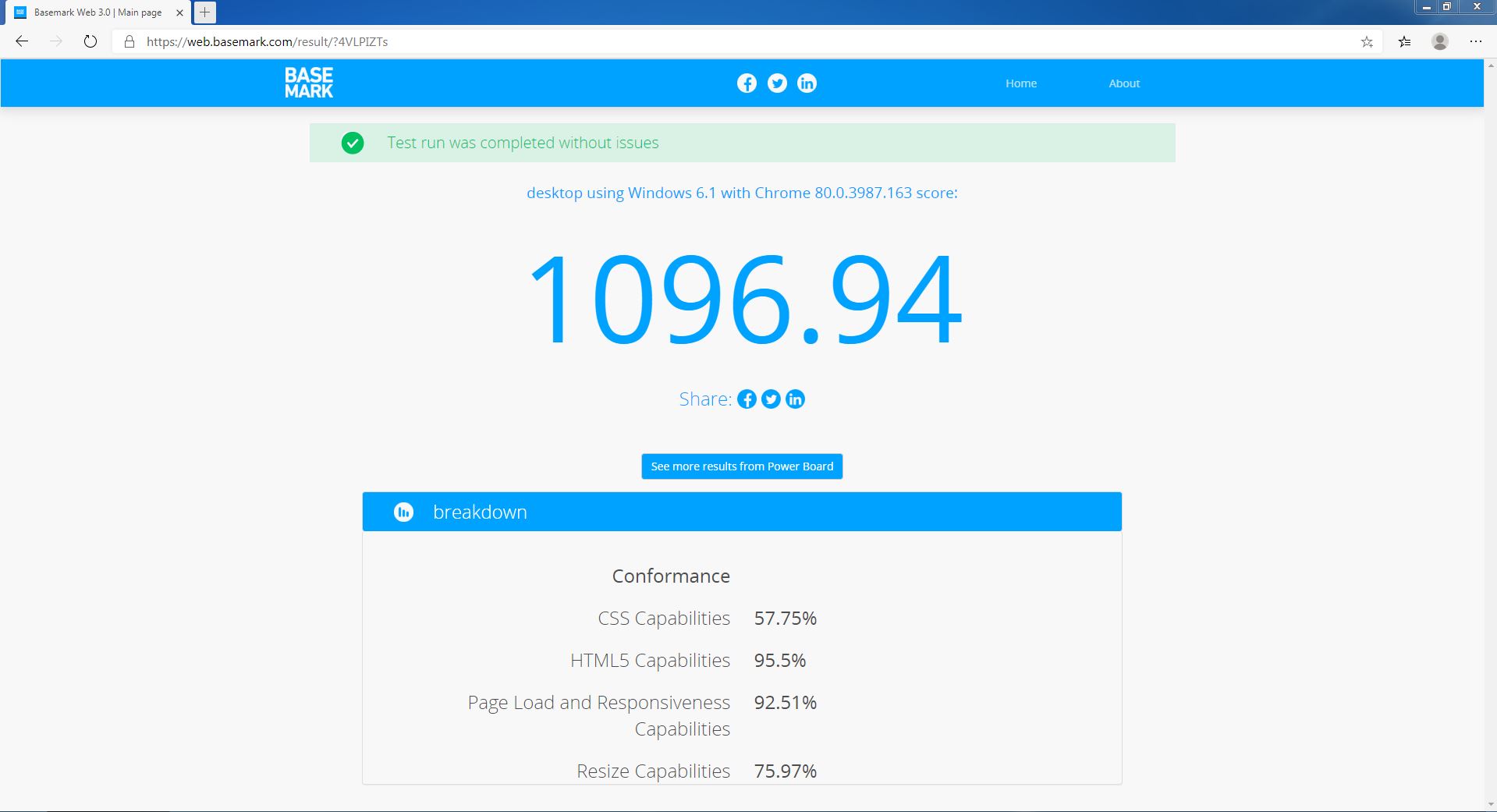The image size is (1497, 812).
Task: Click the desktop Windows 6.1 Chrome score text
Action: pyautogui.click(x=742, y=193)
